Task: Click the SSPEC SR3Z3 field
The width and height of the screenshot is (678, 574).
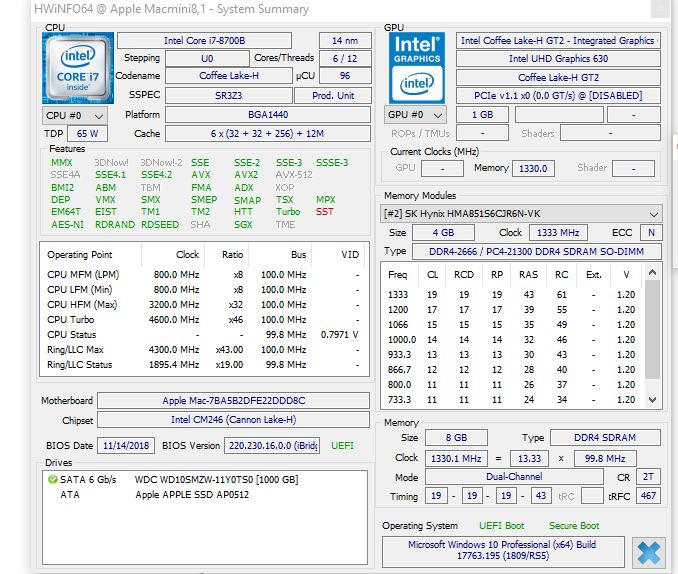Action: pyautogui.click(x=229, y=95)
